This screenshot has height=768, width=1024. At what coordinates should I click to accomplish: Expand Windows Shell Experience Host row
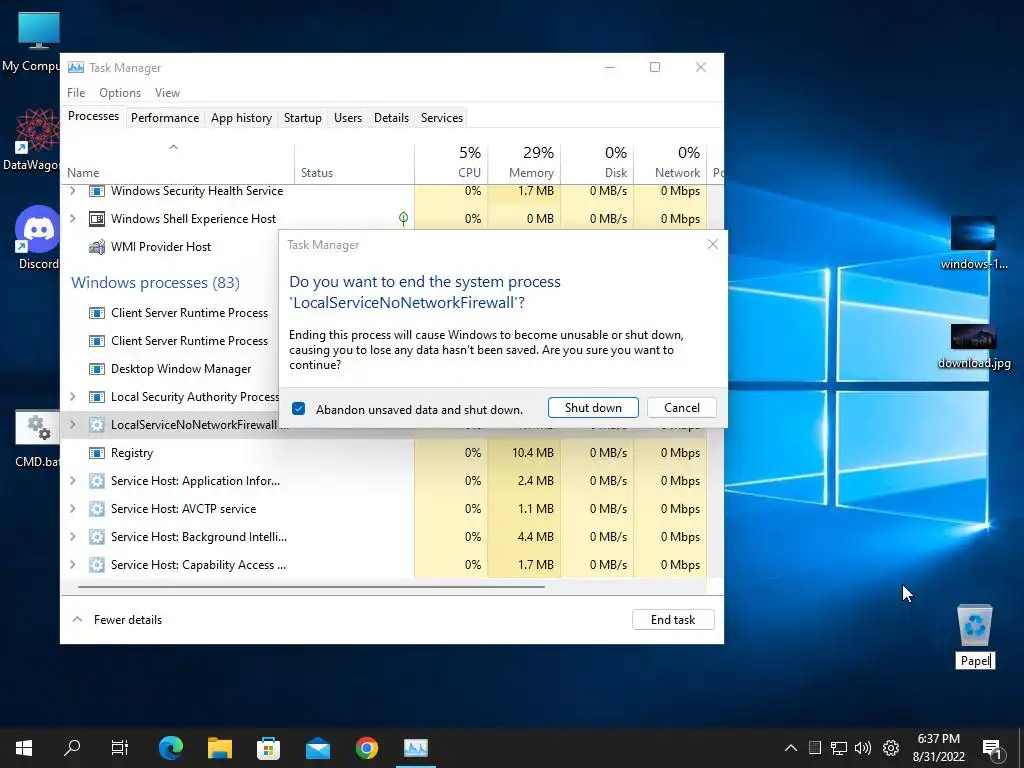tap(72, 219)
